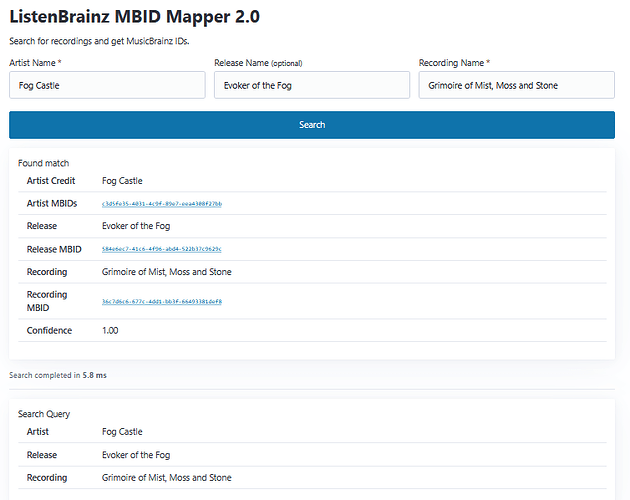Viewport: 630px width, 500px height.
Task: Click the Artist value in Search Query
Action: (x=122, y=432)
